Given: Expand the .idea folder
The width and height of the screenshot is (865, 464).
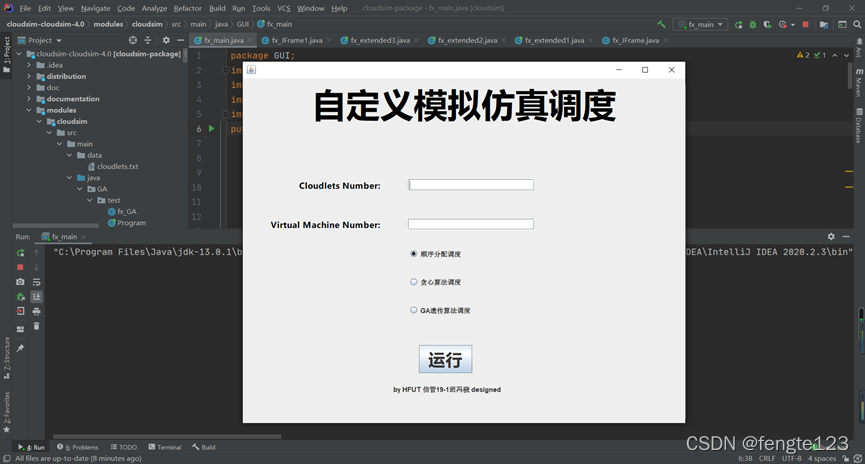Looking at the screenshot, I should tap(29, 65).
